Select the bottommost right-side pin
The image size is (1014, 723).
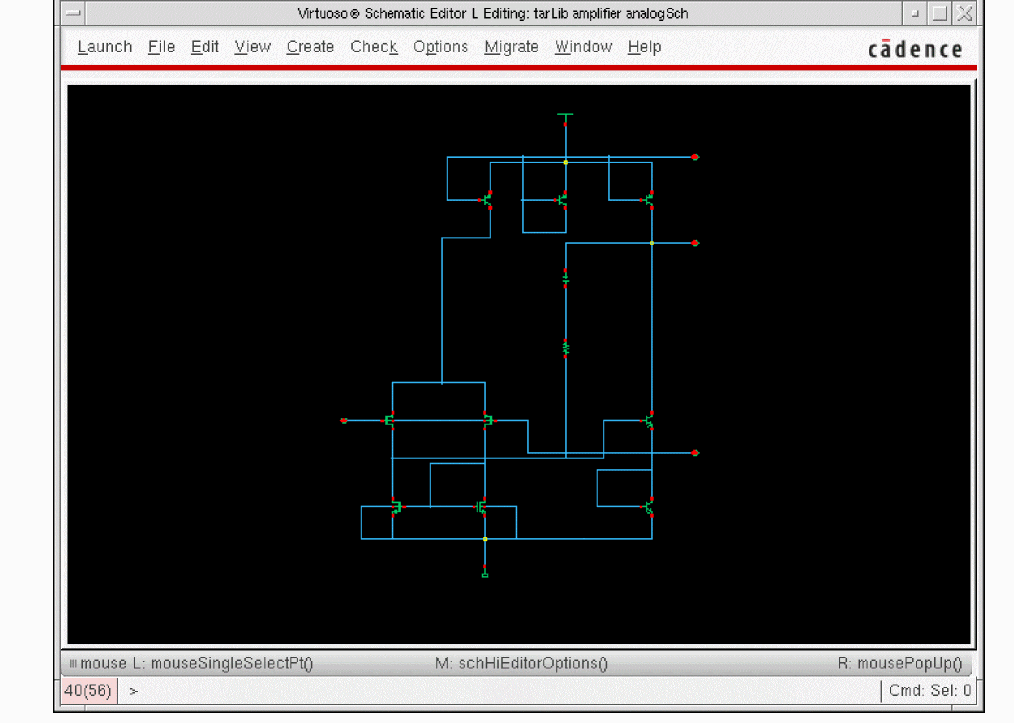click(x=695, y=453)
